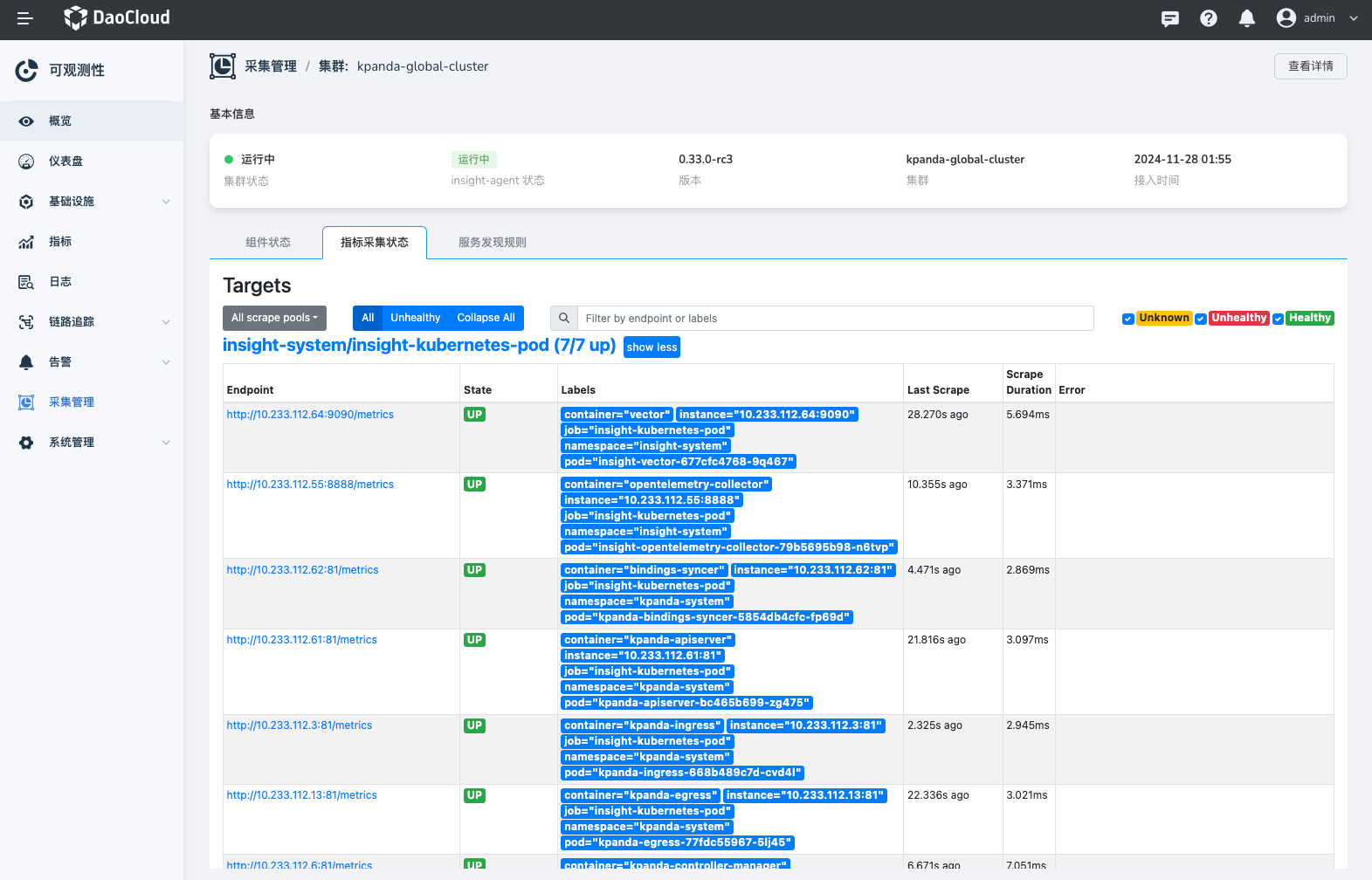Image resolution: width=1372 pixels, height=880 pixels.
Task: Expand the infrastructure sidebar menu chevron
Action: pos(166,202)
